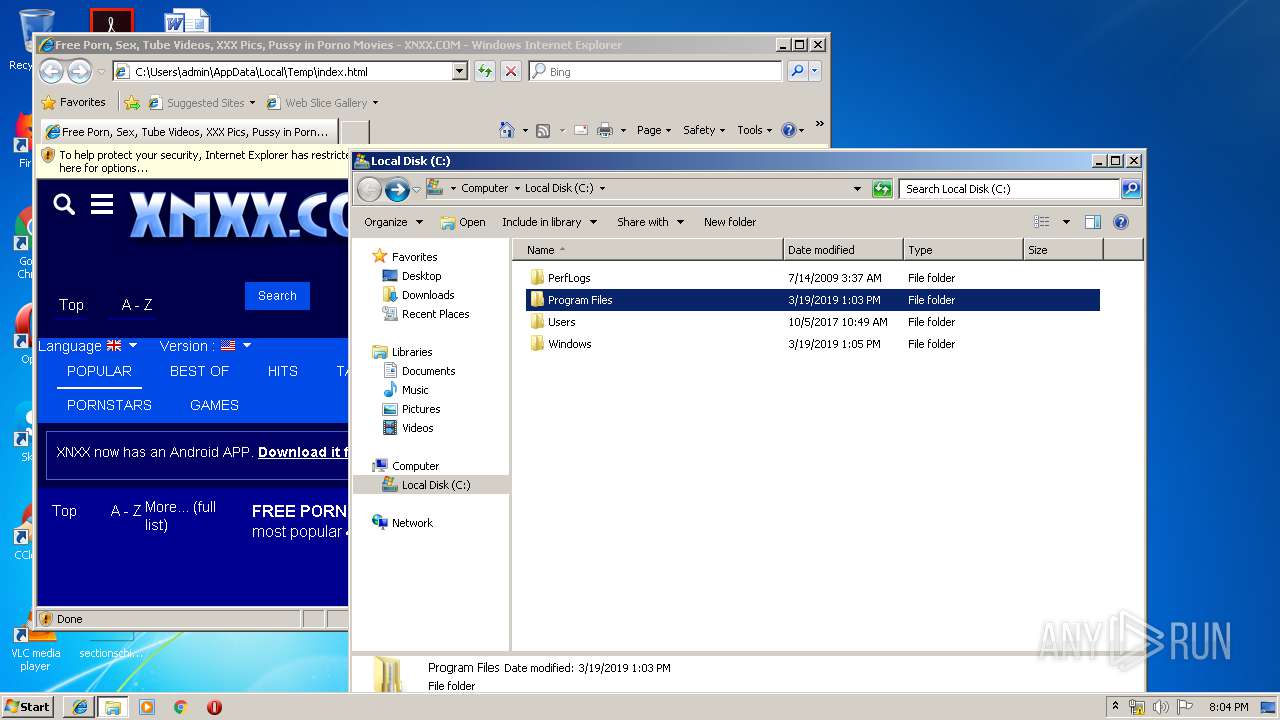Open Desktop under Favorites in navigation pane
Viewport: 1280px width, 720px height.
pos(421,276)
